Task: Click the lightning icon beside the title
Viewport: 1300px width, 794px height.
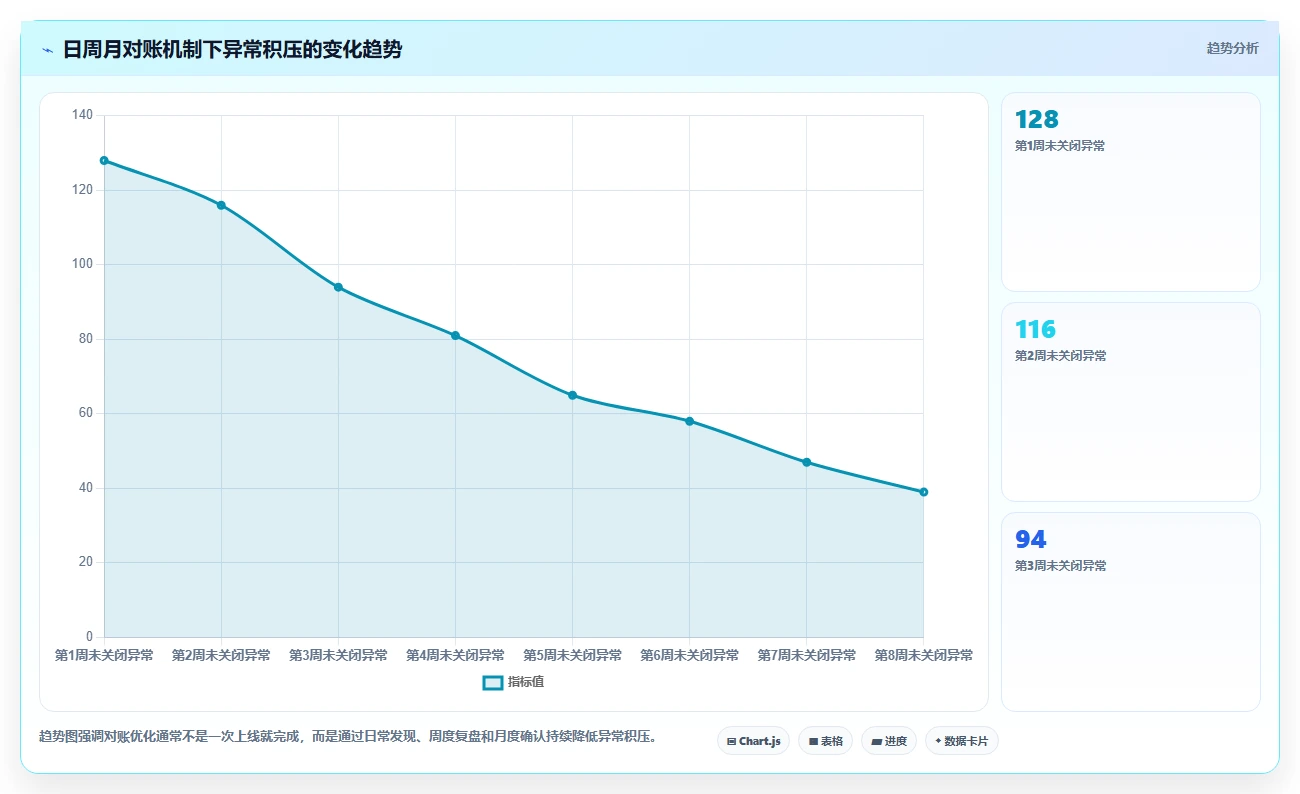Action: [x=48, y=50]
